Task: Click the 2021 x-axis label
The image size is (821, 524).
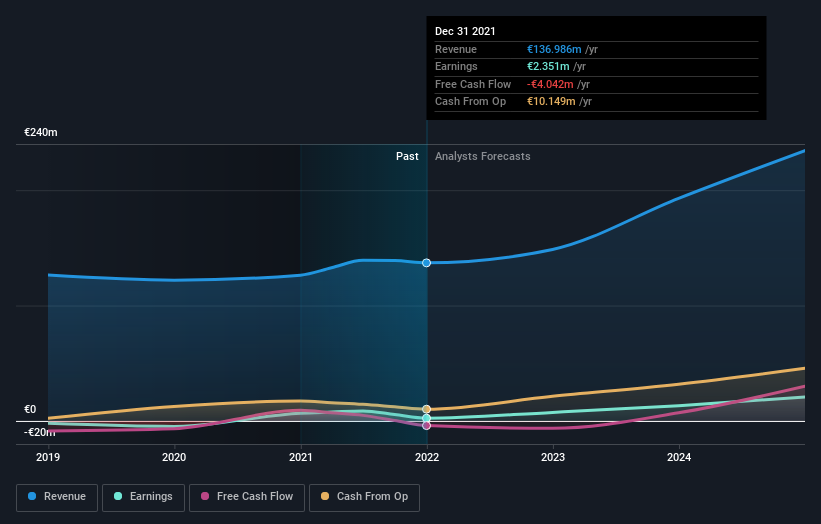Action: (x=301, y=458)
